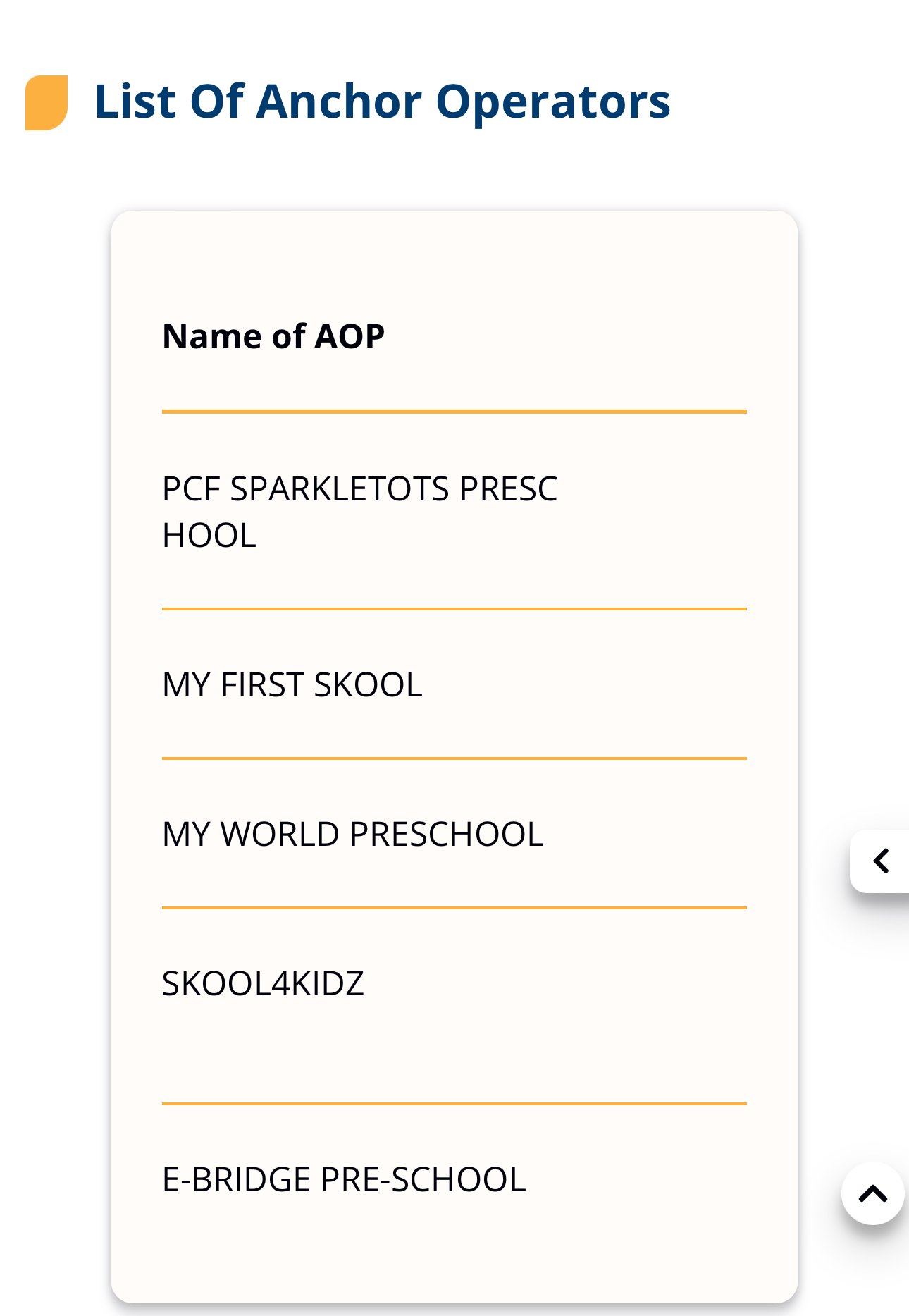Expand the side panel left chevron
The width and height of the screenshot is (909, 1316).
click(880, 861)
